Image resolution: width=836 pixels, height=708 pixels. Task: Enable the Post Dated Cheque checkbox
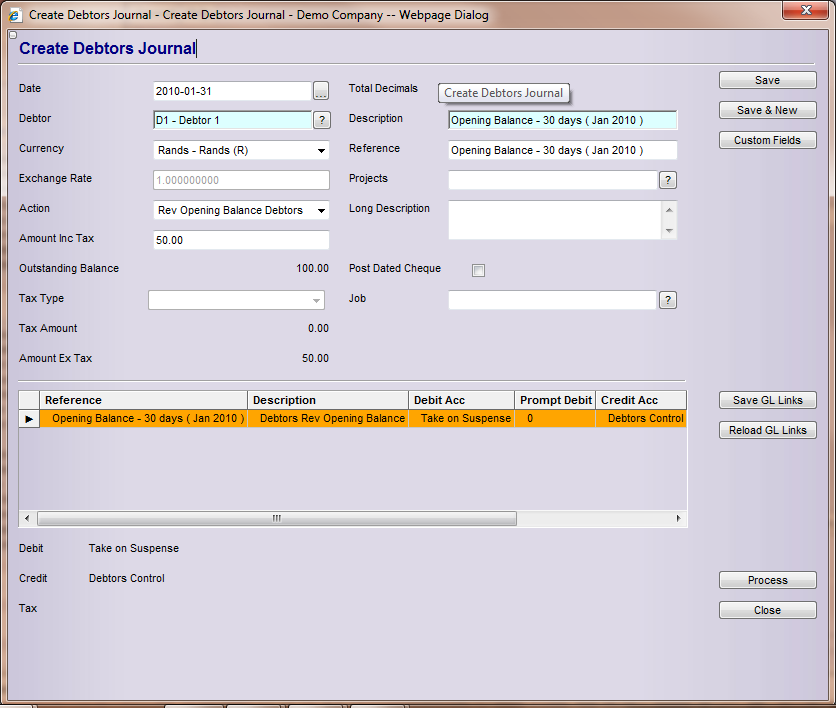tap(478, 270)
